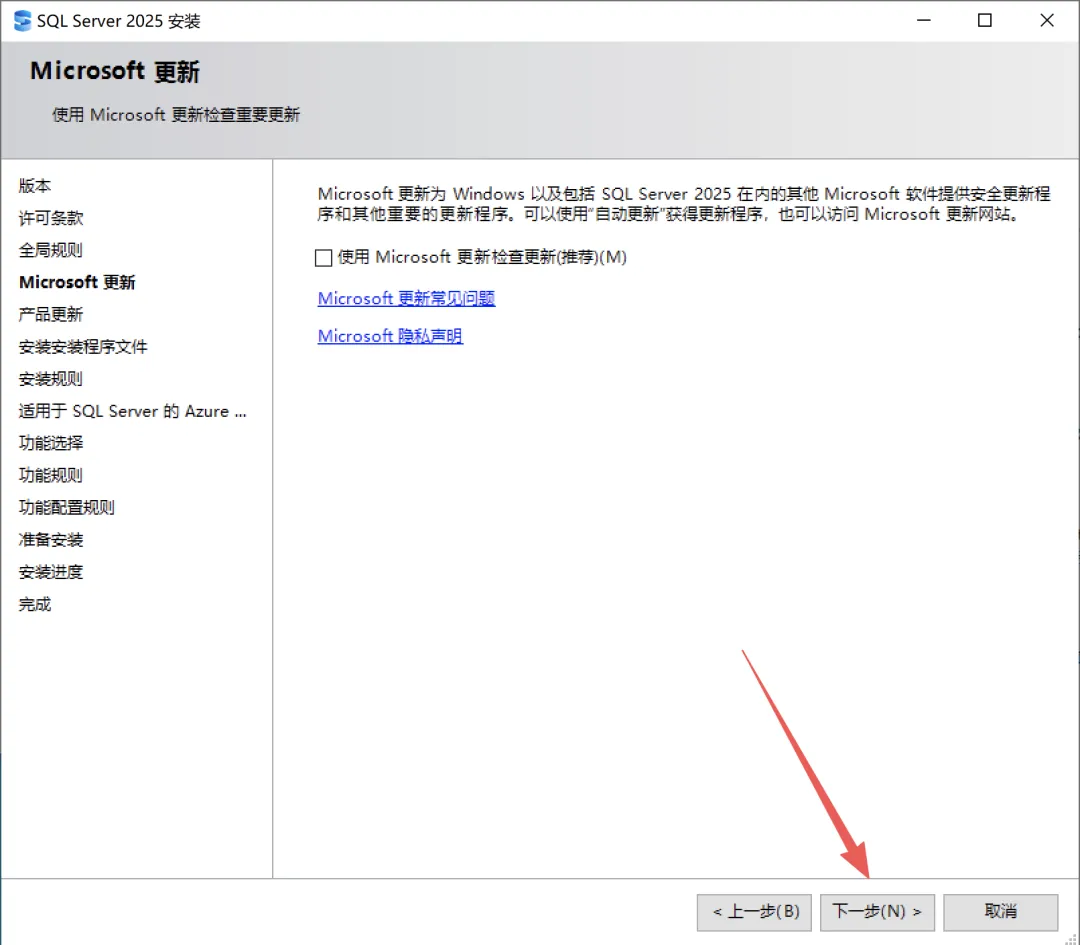This screenshot has height=945, width=1080.
Task: Maximize the SQL Server 2025 安装 window
Action: coord(985,21)
